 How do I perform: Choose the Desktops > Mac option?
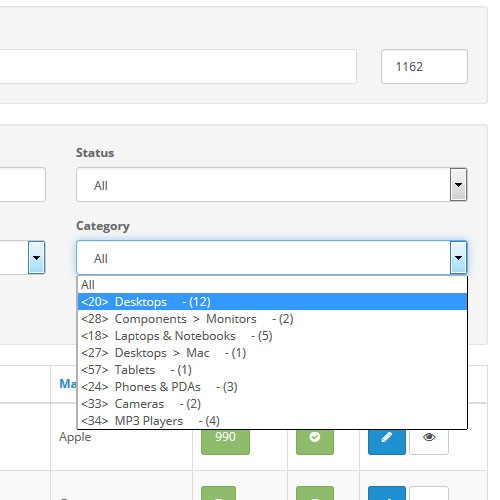(272, 353)
